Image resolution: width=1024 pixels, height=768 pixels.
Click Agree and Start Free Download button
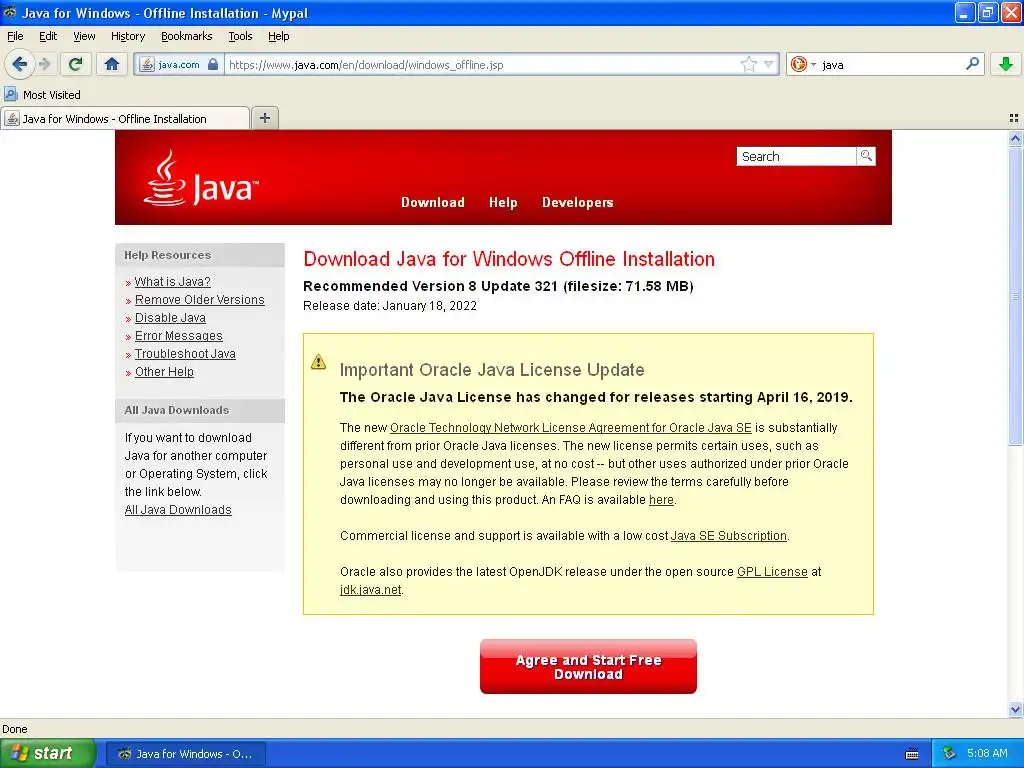coord(588,666)
